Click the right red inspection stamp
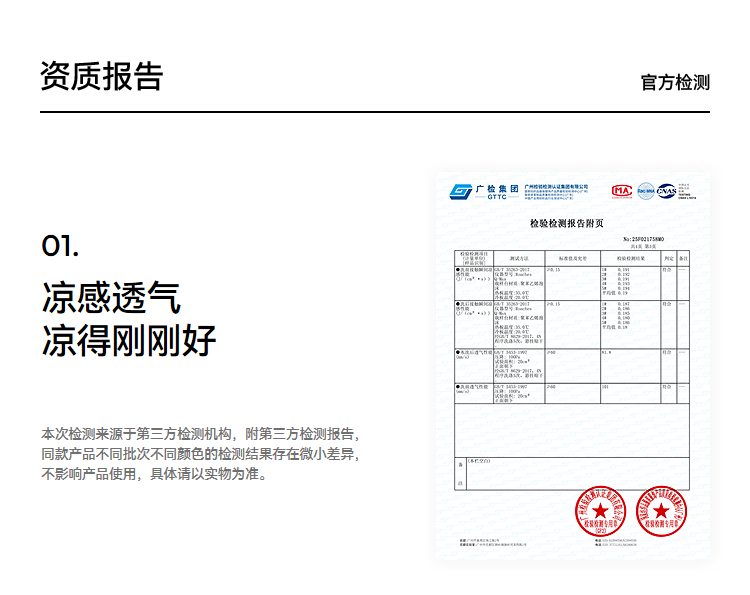This screenshot has height=595, width=750. click(661, 511)
